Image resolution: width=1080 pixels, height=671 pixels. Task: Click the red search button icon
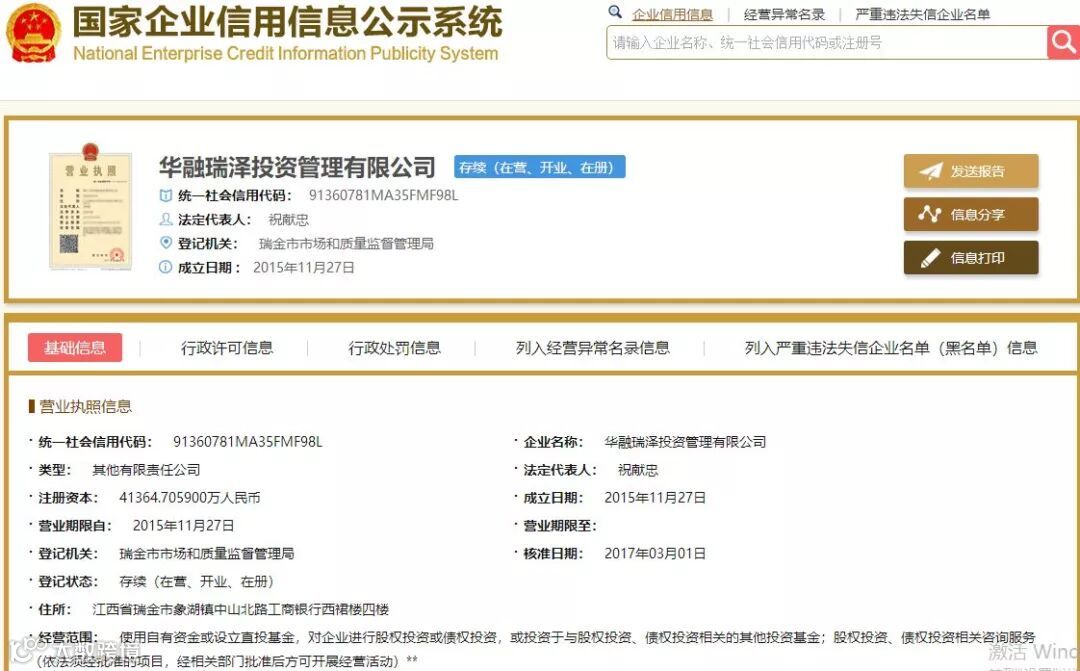pos(1063,43)
